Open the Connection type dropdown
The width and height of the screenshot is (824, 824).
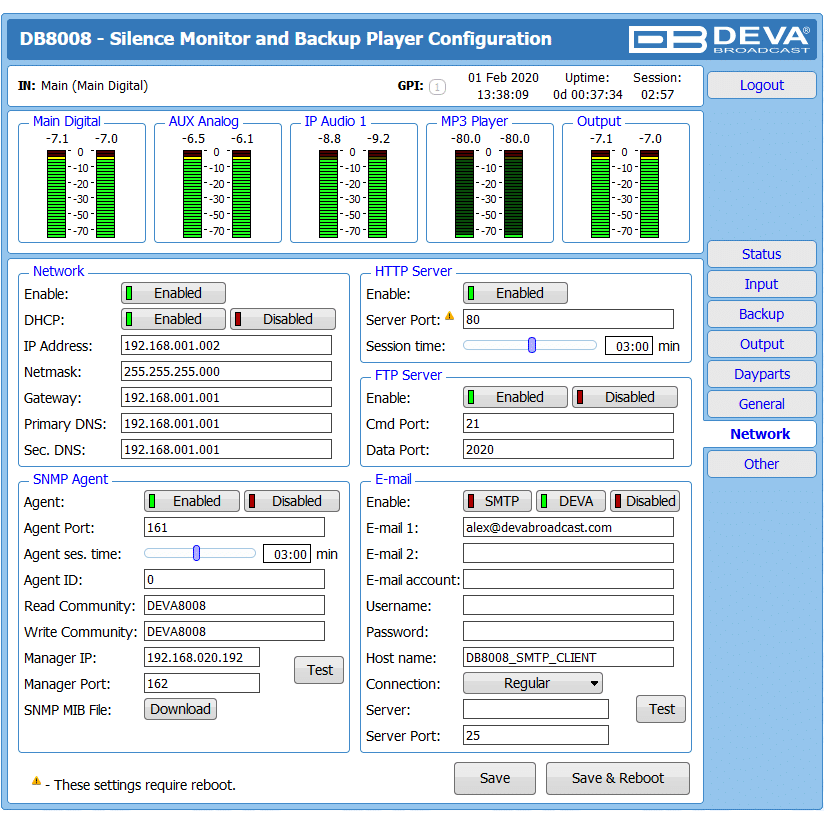pyautogui.click(x=532, y=683)
